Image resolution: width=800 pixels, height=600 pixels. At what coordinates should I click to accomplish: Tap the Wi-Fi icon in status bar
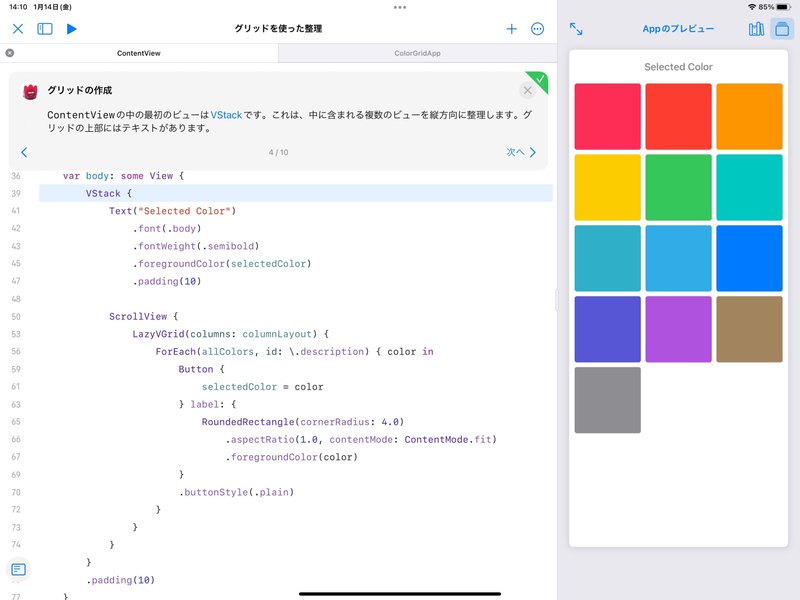pos(752,7)
